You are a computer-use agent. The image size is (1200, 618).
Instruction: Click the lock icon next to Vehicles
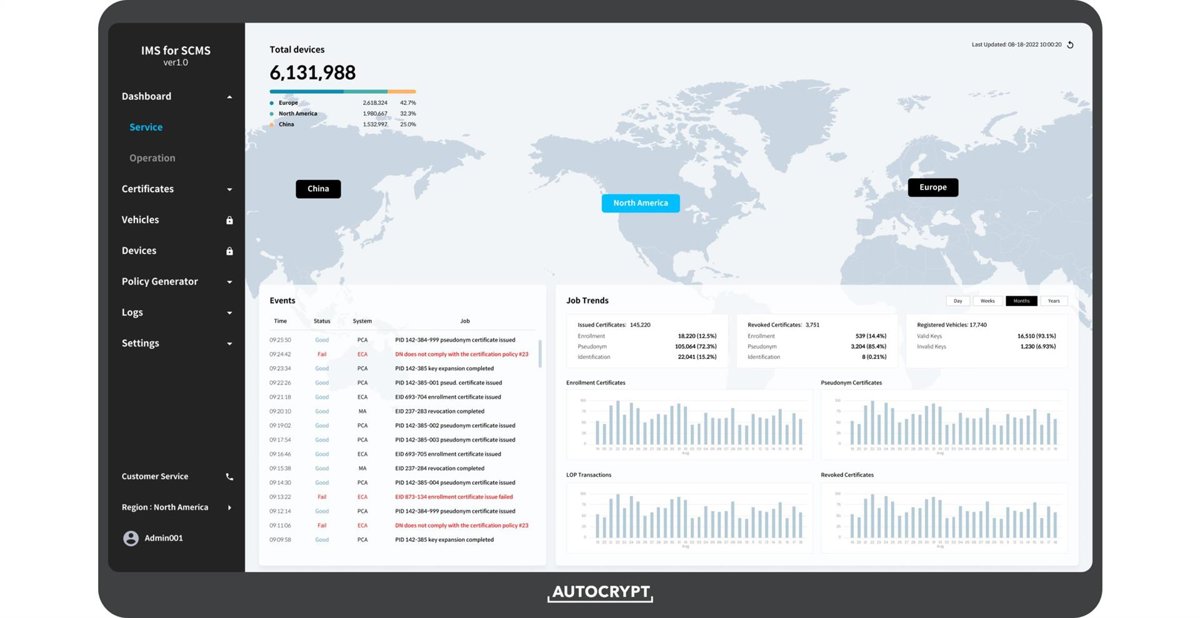tap(229, 220)
